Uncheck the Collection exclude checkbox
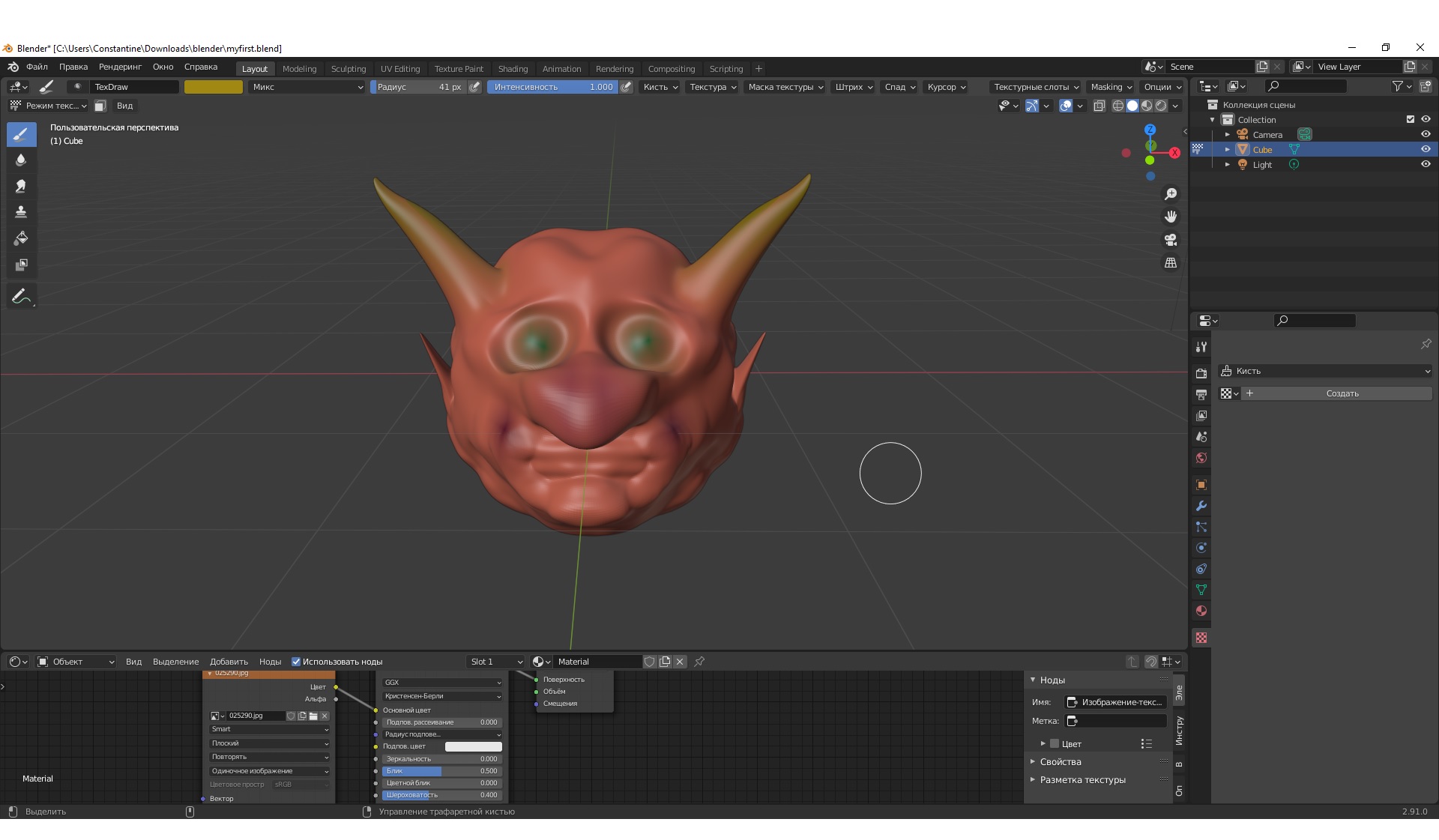 (x=1411, y=119)
